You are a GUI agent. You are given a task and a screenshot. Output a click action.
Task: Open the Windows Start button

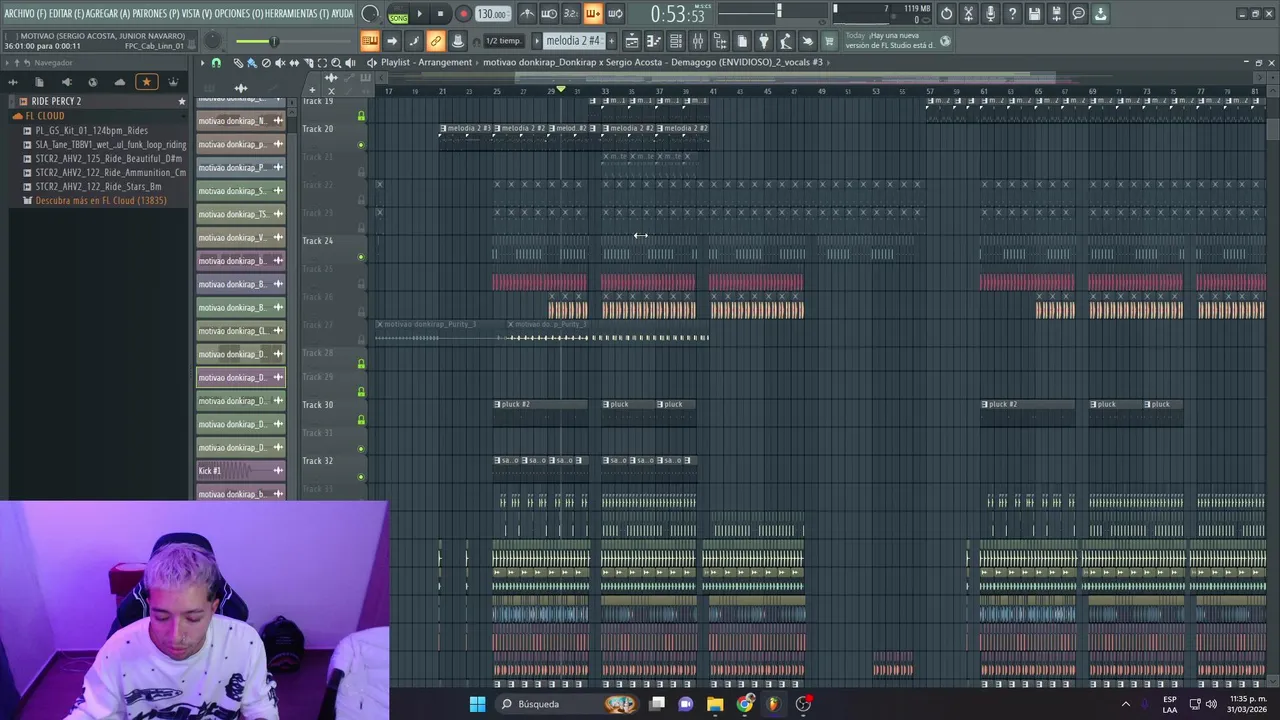tap(477, 704)
